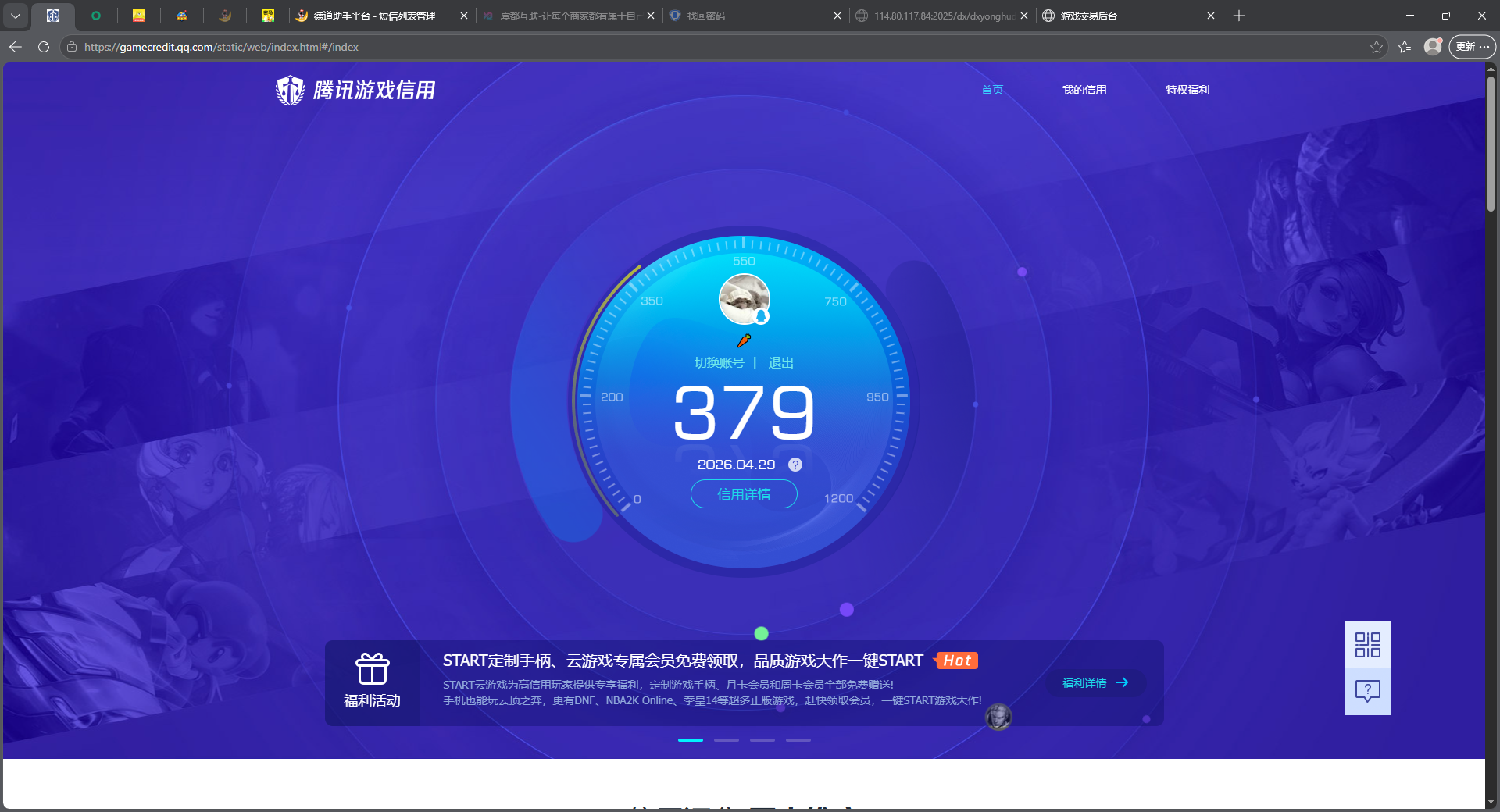Click the user avatar in the gauge
Viewport: 1500px width, 812px height.
pos(744,299)
